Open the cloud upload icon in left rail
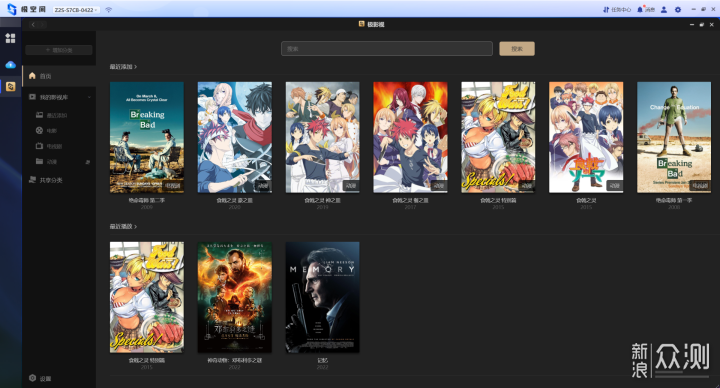Viewport: 720px width, 388px height. tap(10, 65)
